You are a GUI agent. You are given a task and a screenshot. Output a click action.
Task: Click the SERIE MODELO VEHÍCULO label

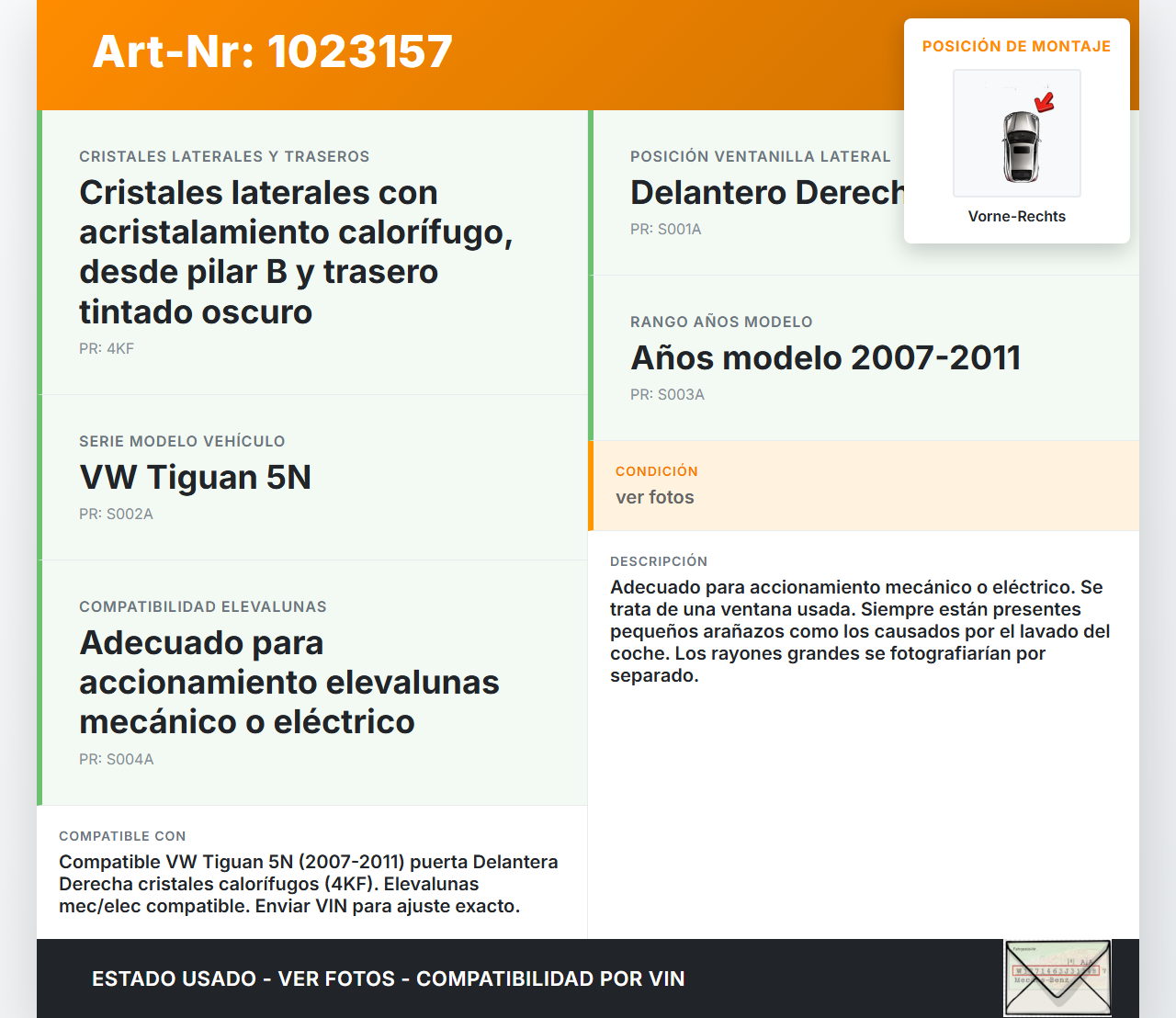point(182,441)
